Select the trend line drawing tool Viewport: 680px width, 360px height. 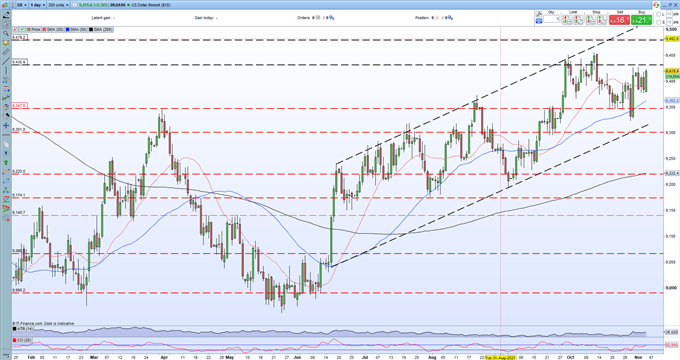6,61
